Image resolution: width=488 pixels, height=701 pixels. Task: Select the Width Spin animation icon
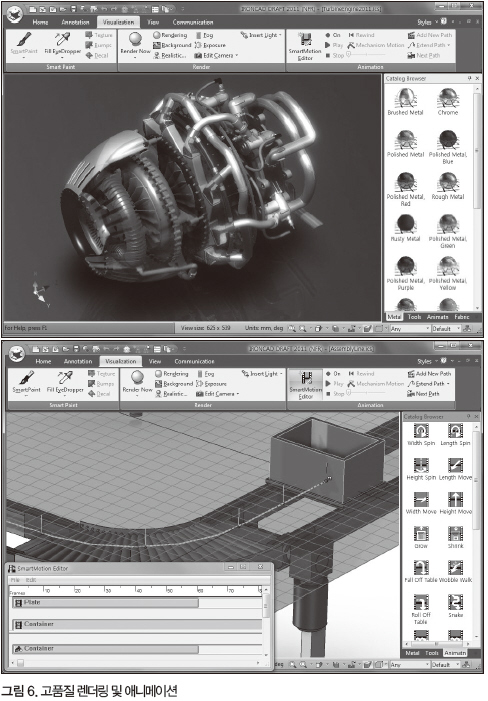point(421,435)
